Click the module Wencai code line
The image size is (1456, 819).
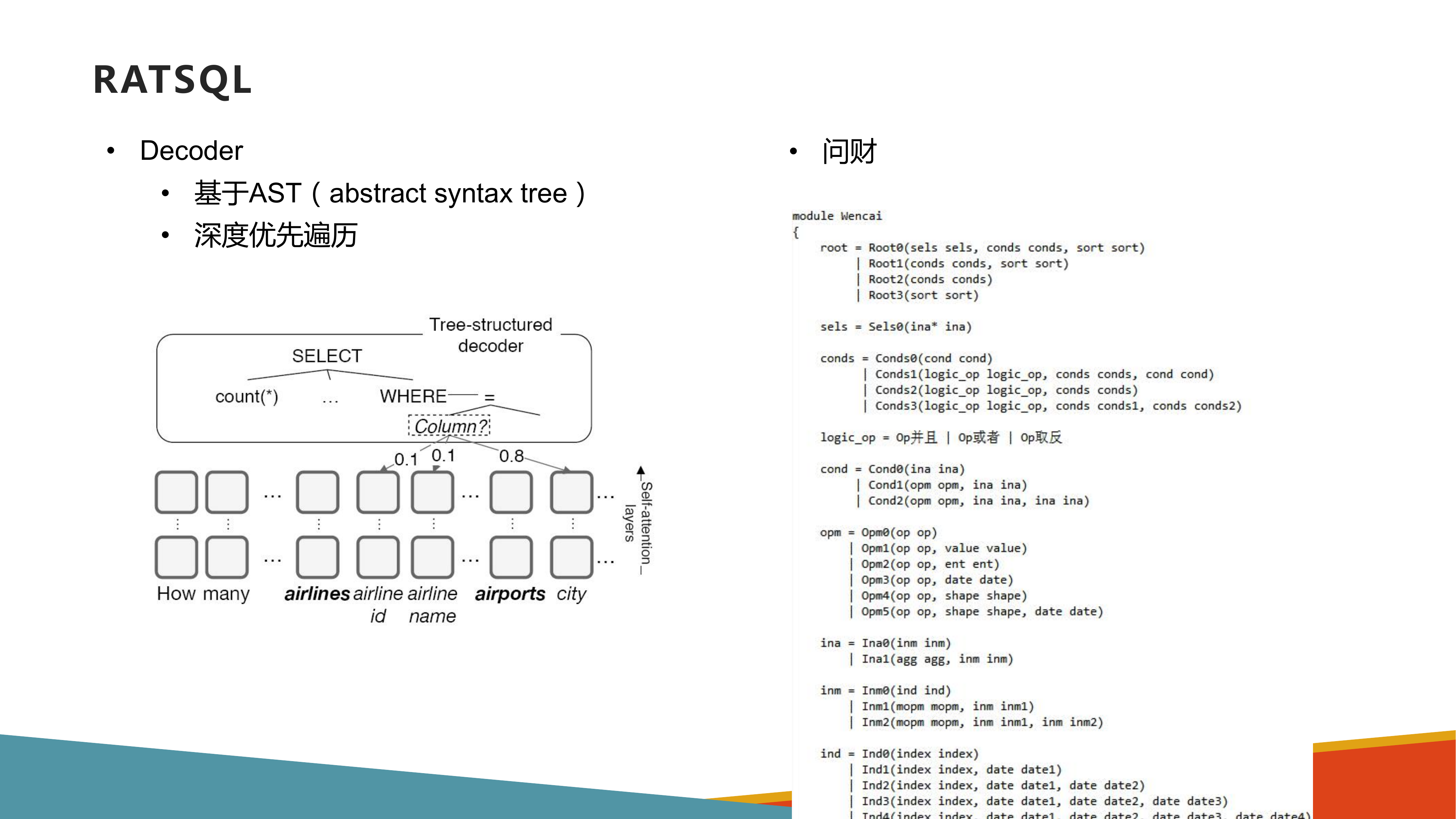tap(837, 216)
